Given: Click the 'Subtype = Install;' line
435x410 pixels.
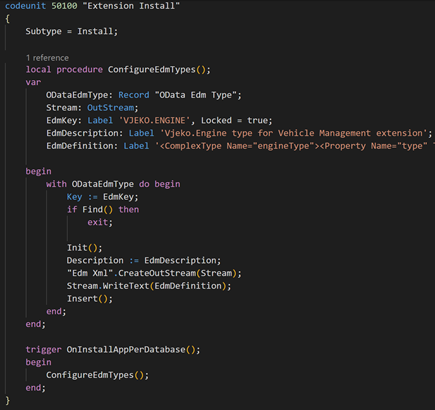Looking at the screenshot, I should [72, 31].
